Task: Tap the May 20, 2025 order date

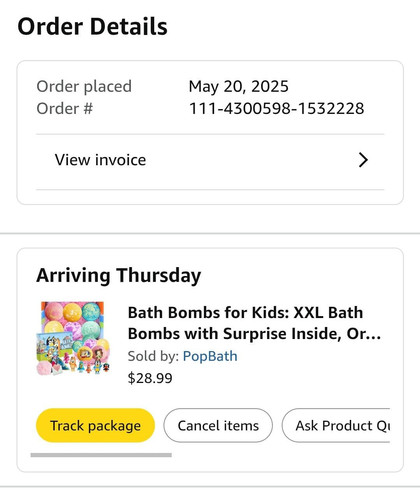Action: (238, 86)
